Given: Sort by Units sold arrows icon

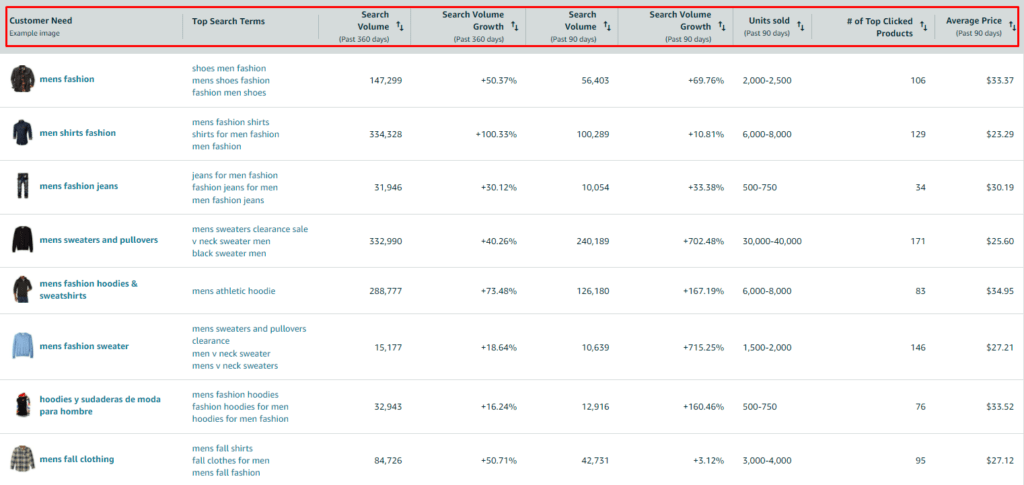Looking at the screenshot, I should pyautogui.click(x=801, y=27).
